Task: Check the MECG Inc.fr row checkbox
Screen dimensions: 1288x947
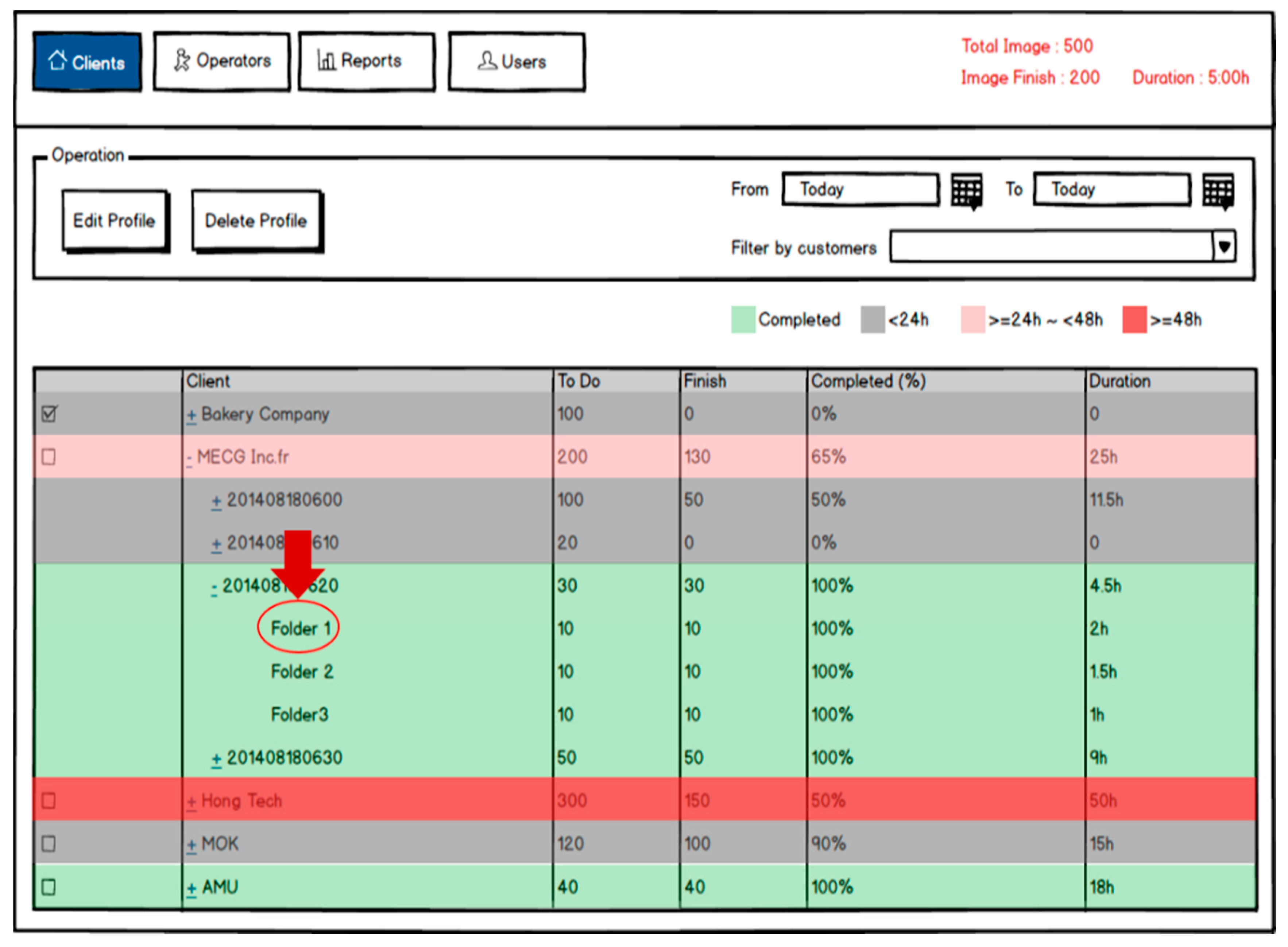Action: point(49,457)
